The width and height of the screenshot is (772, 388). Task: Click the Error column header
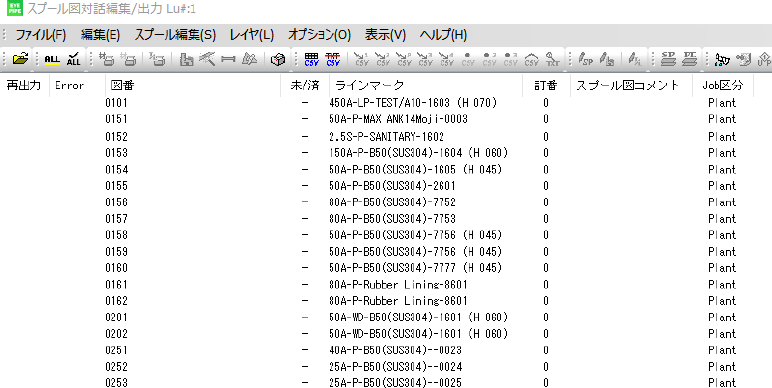(x=69, y=86)
